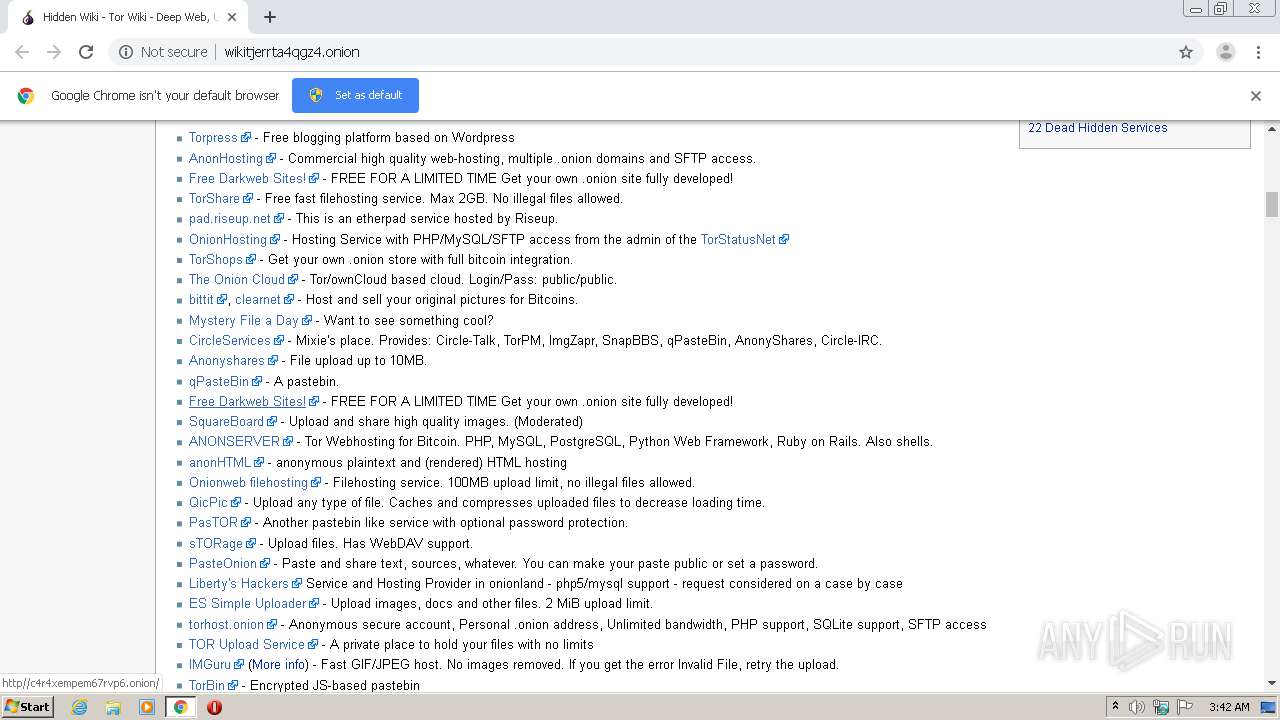The width and height of the screenshot is (1280, 720).
Task: Launch Internet Explorer from taskbar
Action: click(x=80, y=707)
